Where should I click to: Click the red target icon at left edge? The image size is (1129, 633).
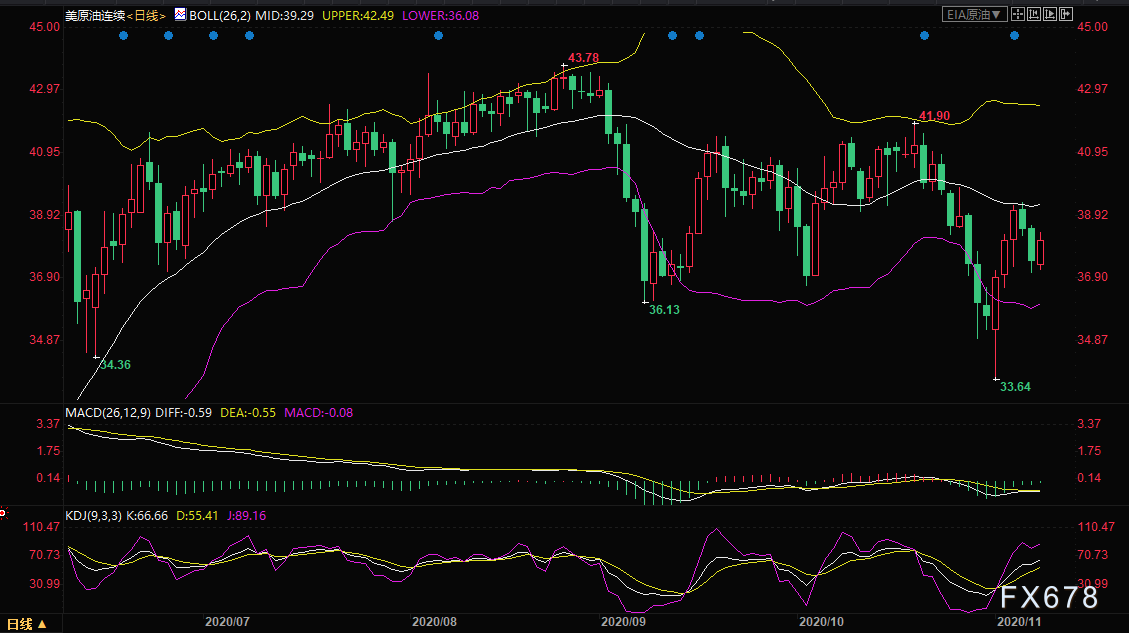point(3,513)
